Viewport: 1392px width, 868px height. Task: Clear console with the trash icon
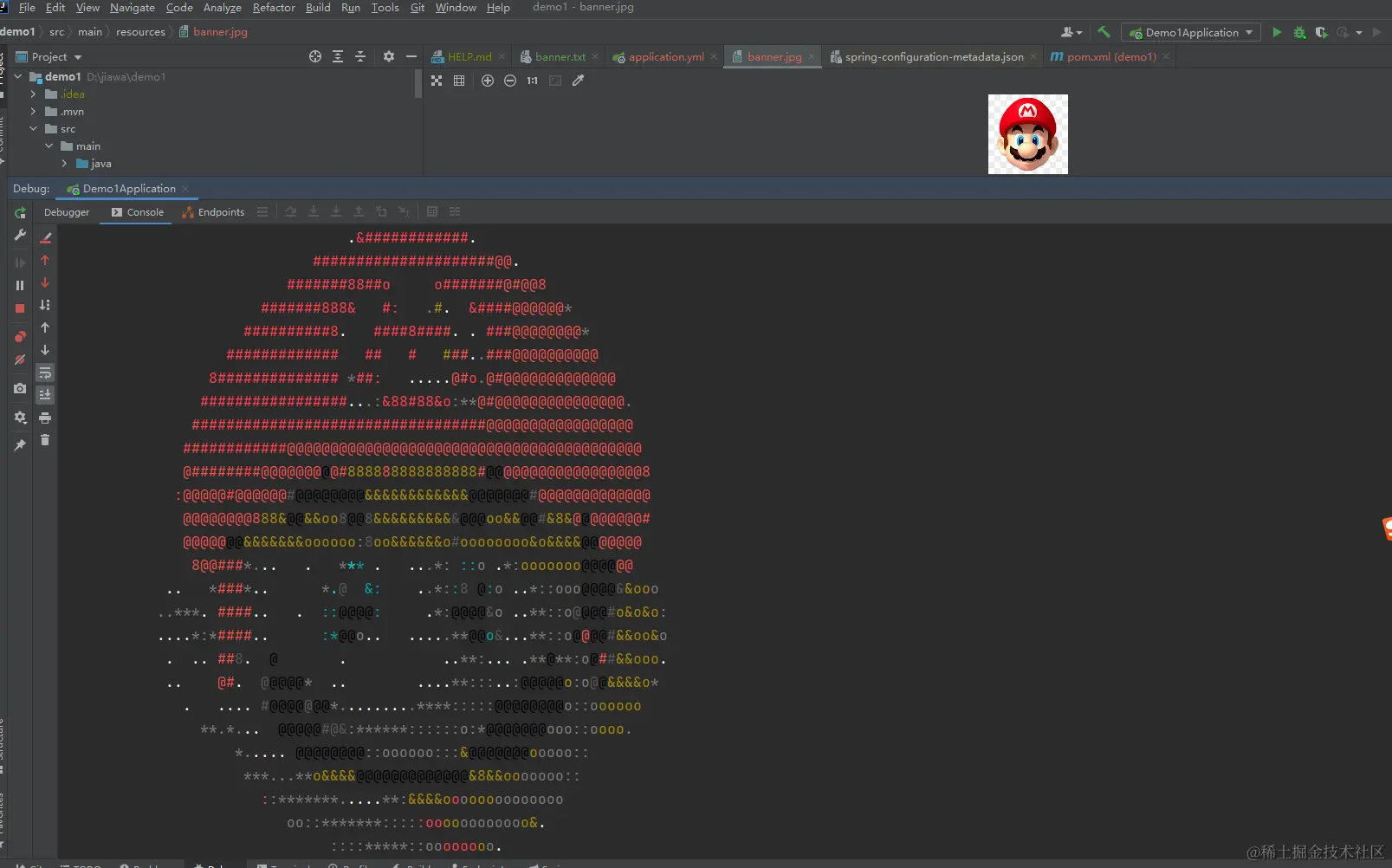pyautogui.click(x=45, y=440)
